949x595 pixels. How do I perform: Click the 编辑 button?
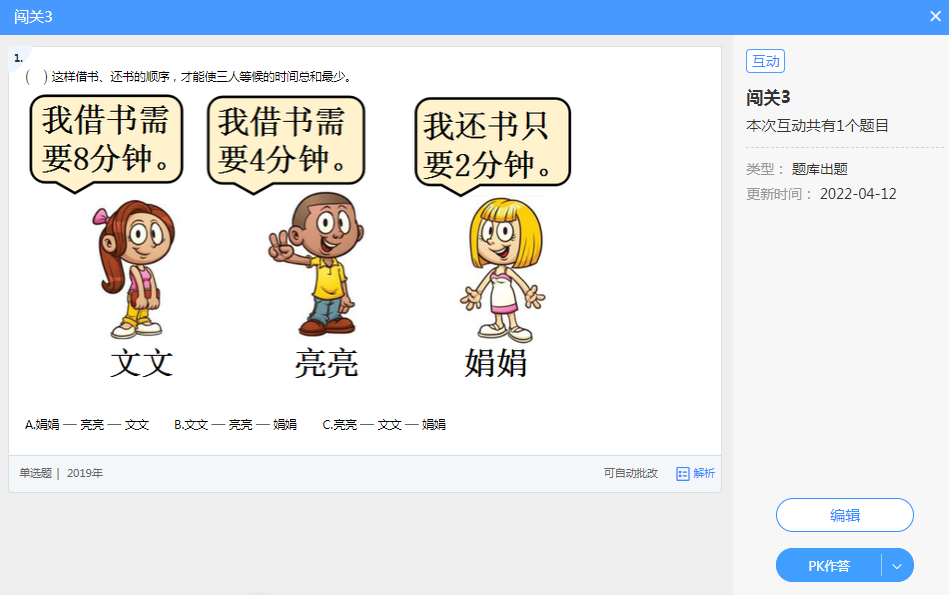coord(844,516)
